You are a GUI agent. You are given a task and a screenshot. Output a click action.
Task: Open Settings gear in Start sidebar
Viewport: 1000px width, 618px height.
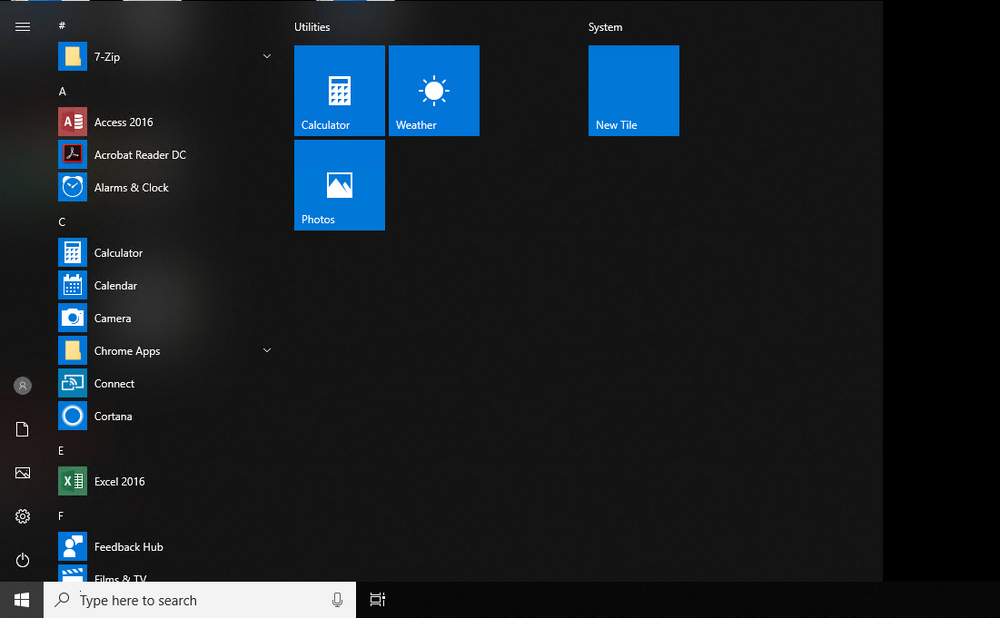pyautogui.click(x=22, y=516)
